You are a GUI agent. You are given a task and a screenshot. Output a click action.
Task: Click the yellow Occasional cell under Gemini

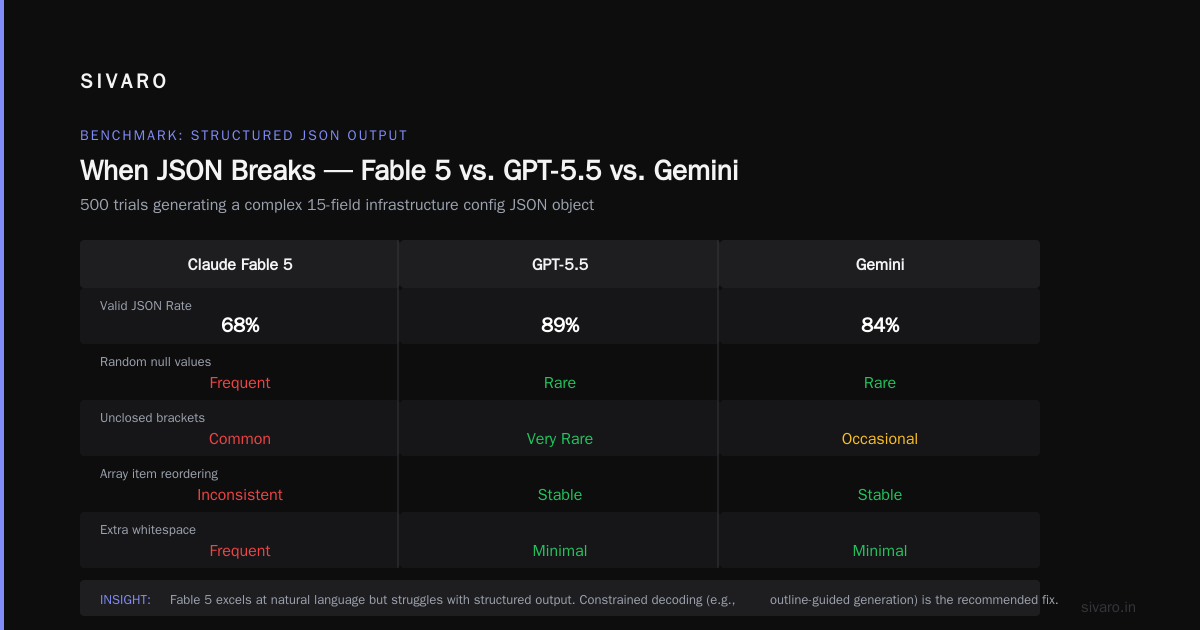click(880, 439)
